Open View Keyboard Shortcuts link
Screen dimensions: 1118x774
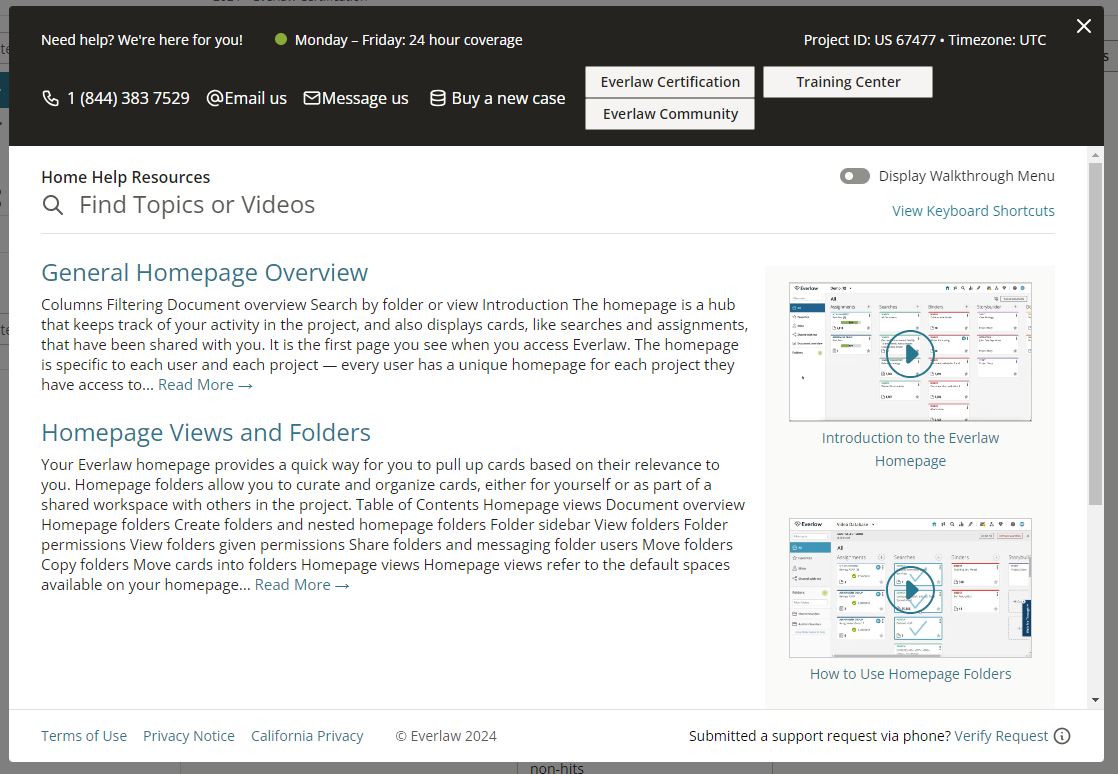tap(973, 211)
